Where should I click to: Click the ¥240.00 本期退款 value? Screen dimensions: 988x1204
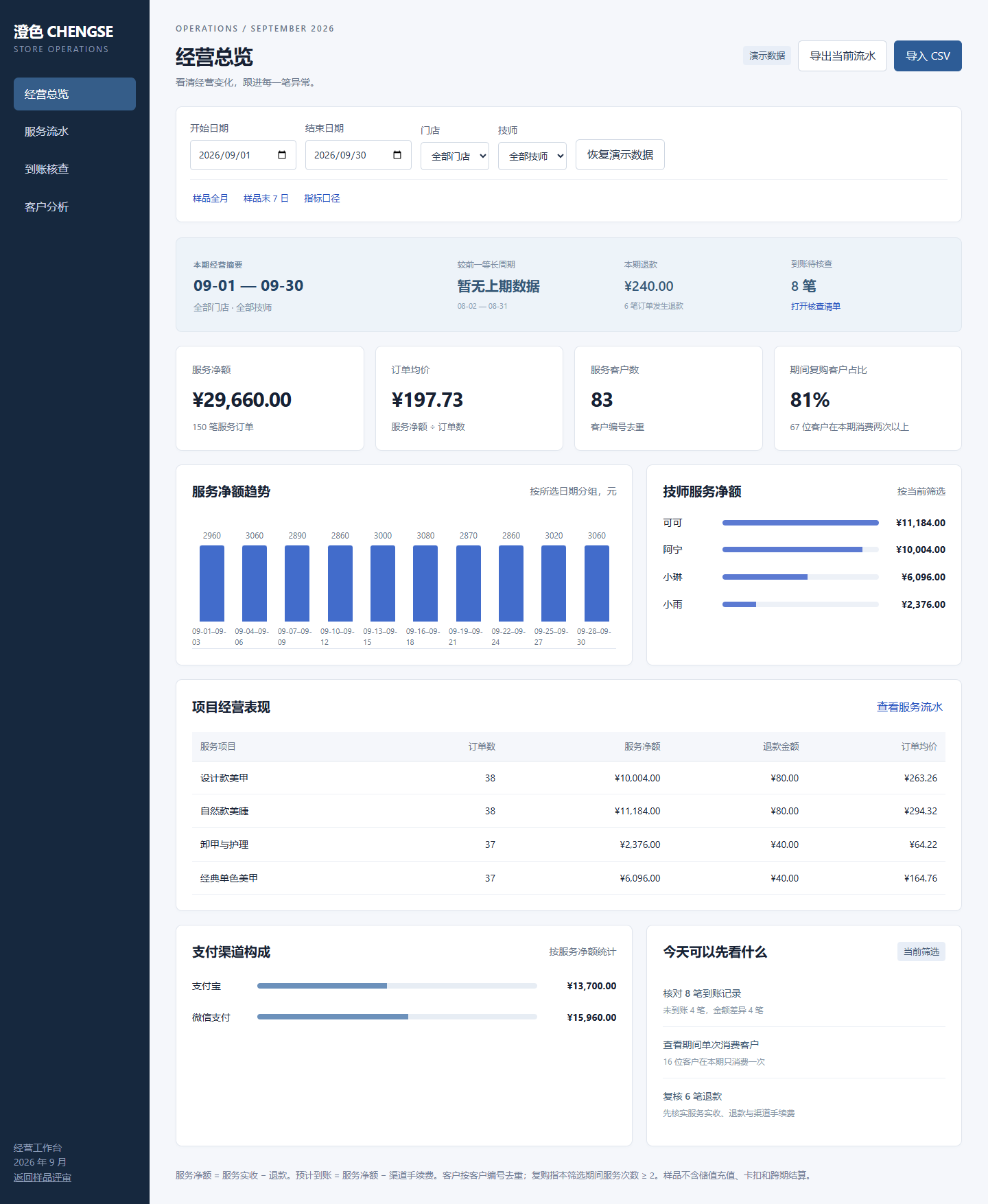649,286
